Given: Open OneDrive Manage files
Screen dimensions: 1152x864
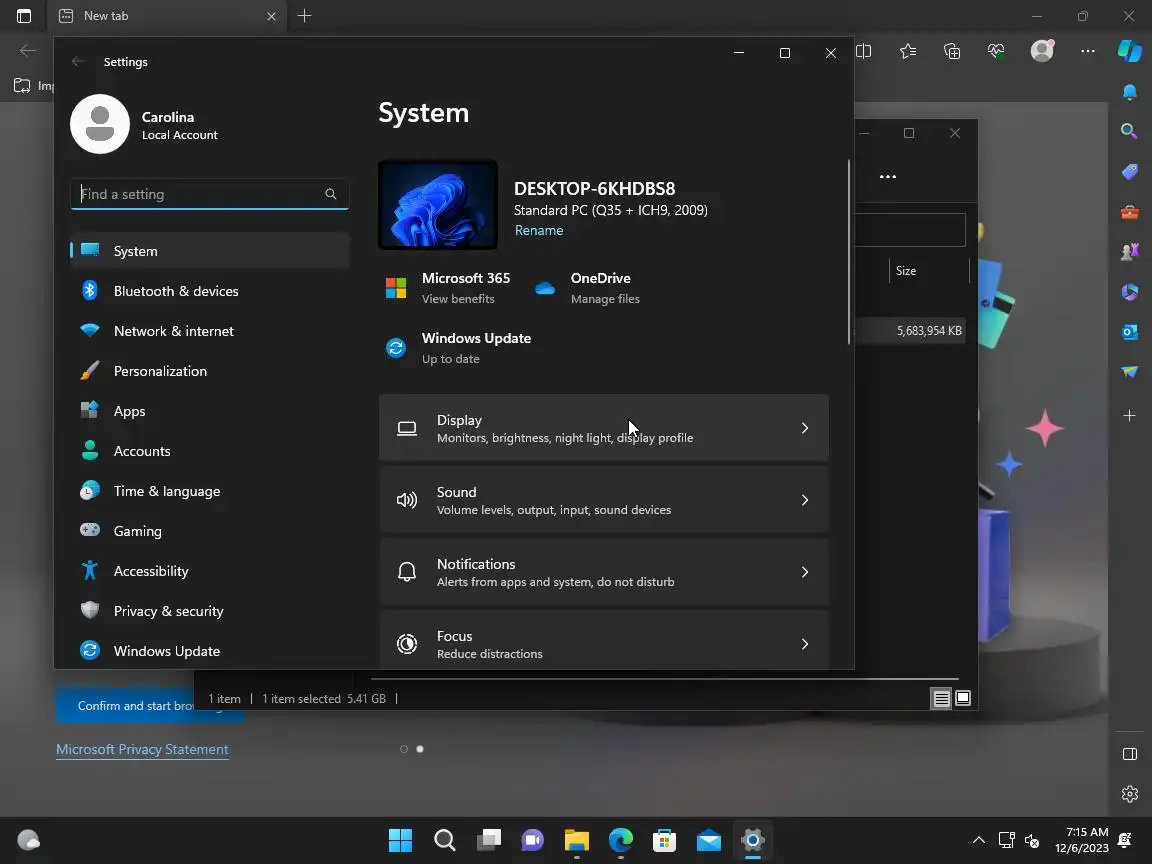Looking at the screenshot, I should point(587,288).
